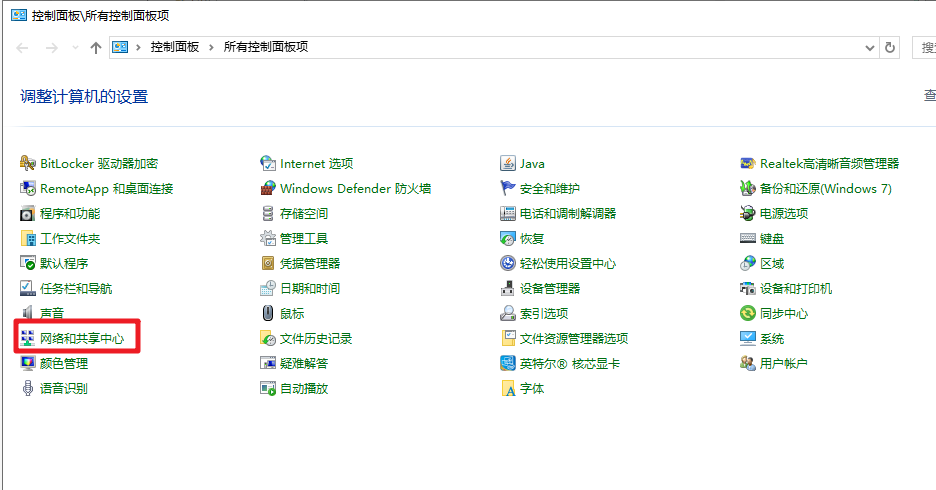Click the 自动播放 icon

268,388
